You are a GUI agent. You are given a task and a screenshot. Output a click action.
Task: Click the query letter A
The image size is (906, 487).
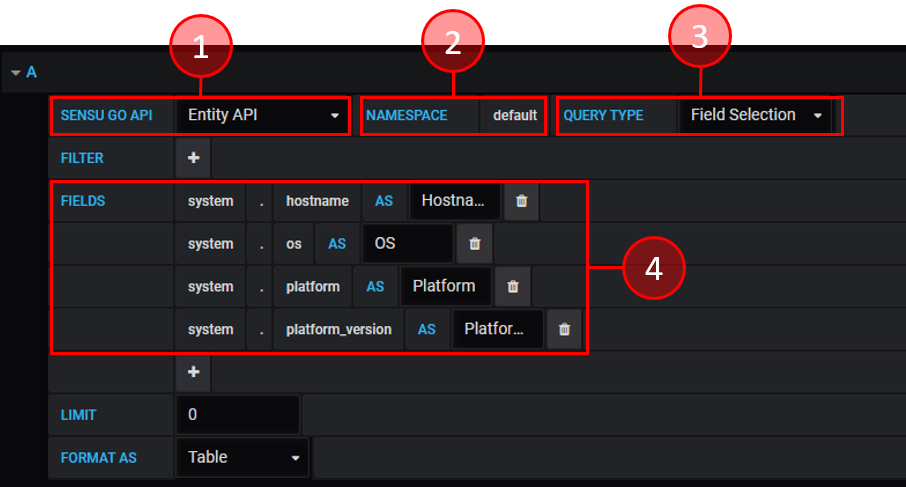(x=31, y=72)
